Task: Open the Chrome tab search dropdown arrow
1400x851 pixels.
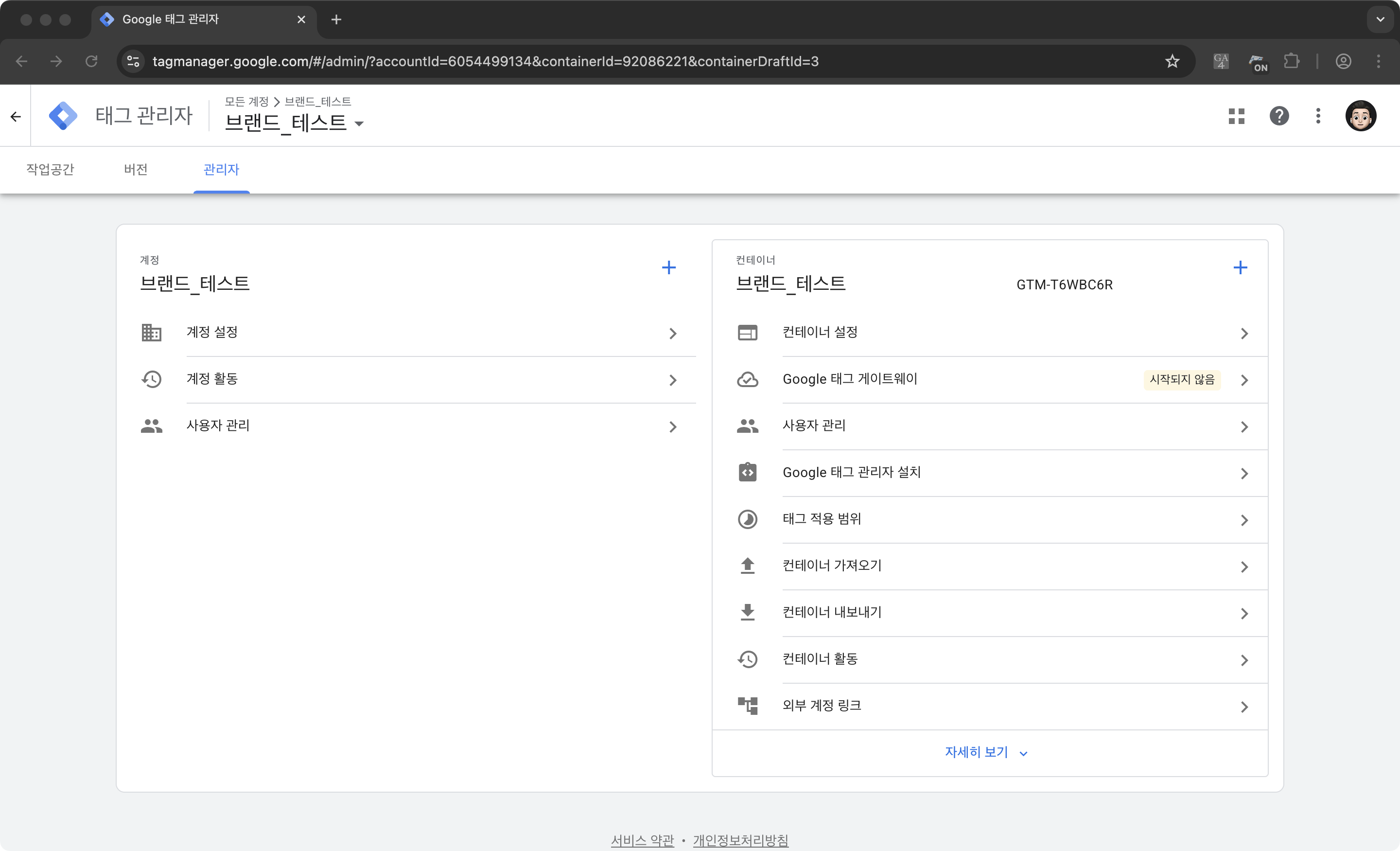Action: [1380, 19]
